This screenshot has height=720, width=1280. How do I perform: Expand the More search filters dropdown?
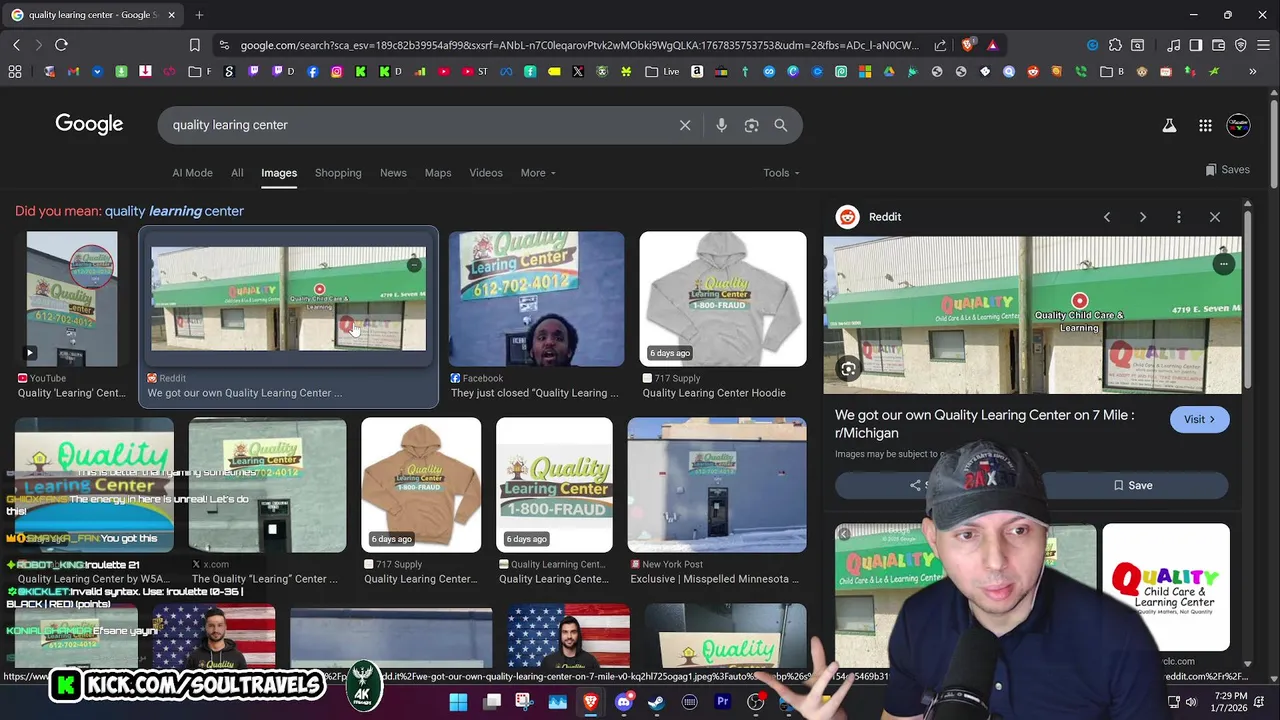(538, 173)
